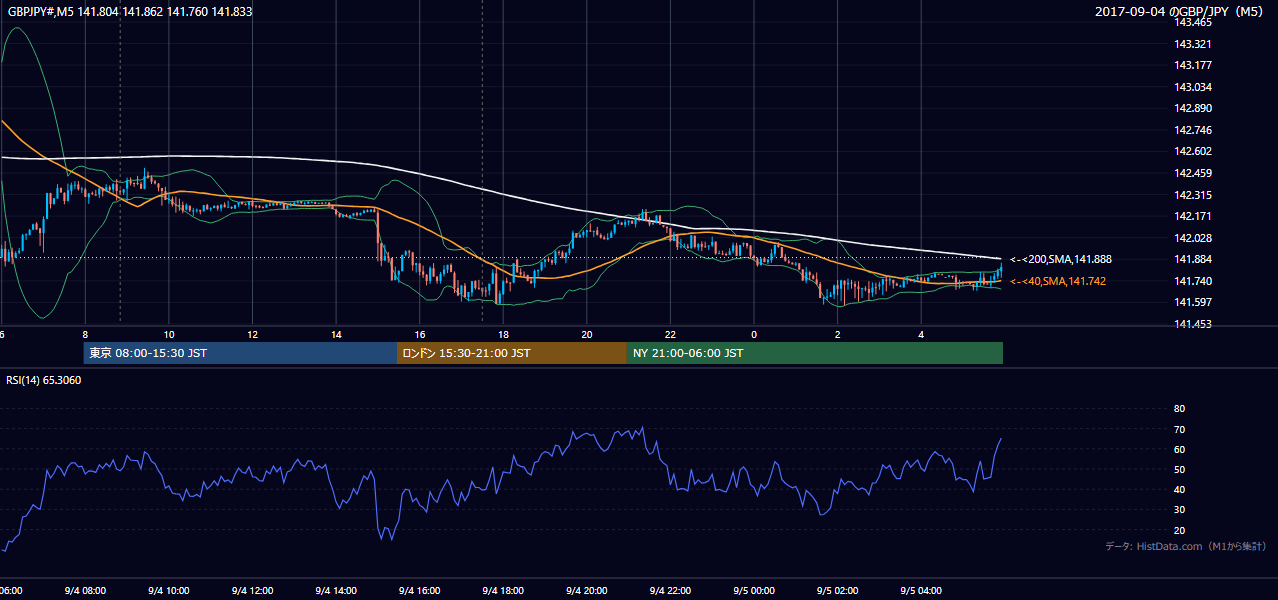Click the NY 21:00-06:00 JST session bar
Viewport: 1278px width, 600px height.
tap(815, 353)
